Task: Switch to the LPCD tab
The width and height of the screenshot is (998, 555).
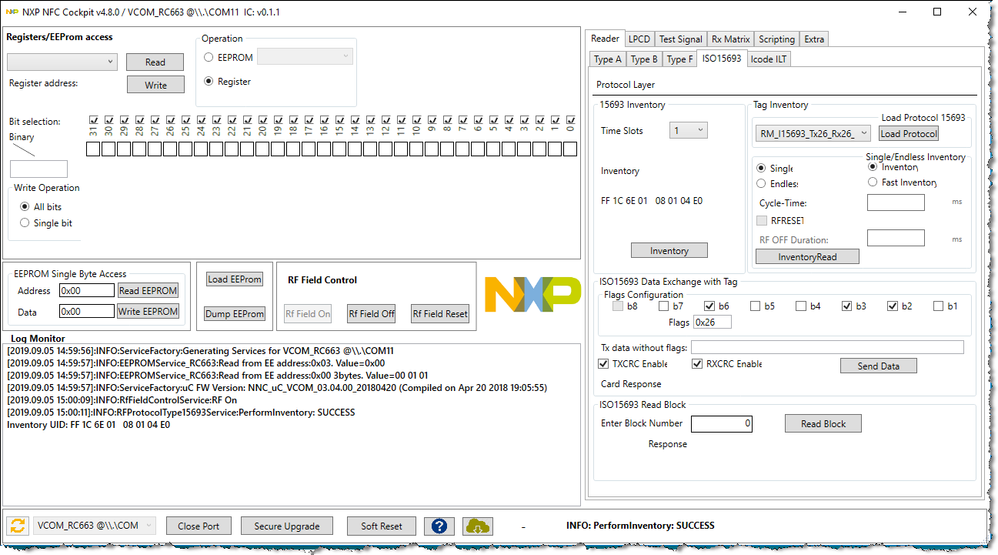Action: tap(639, 39)
